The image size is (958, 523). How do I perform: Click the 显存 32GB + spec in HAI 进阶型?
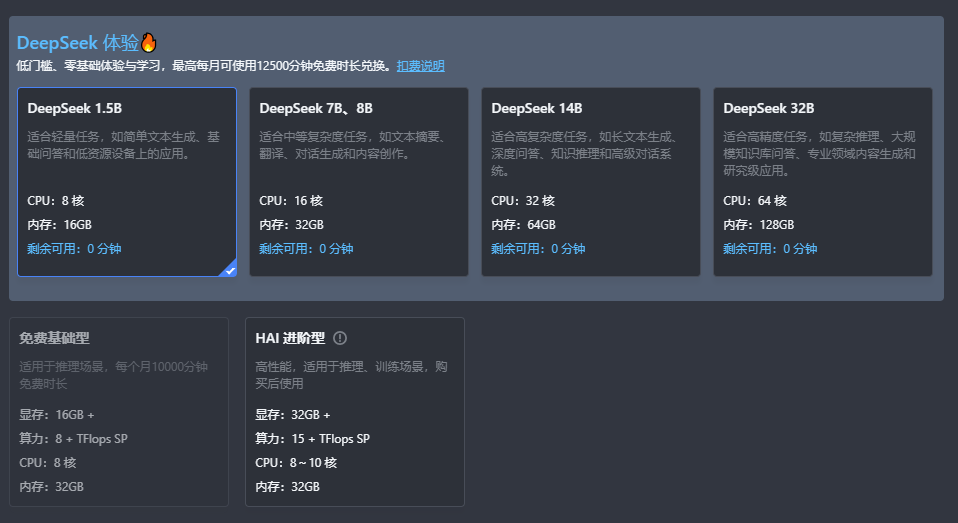coord(292,415)
